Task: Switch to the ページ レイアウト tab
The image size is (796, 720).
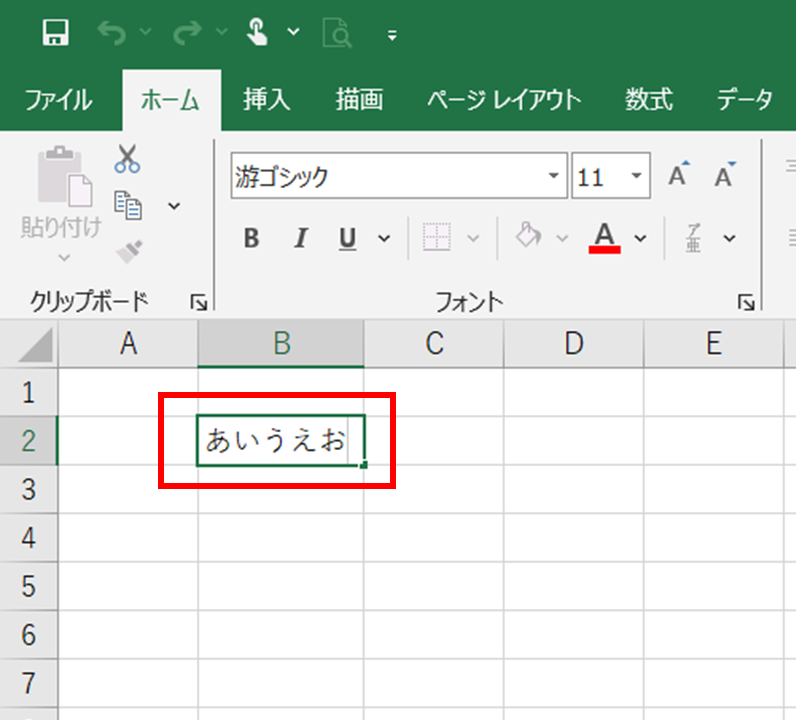Action: point(503,100)
